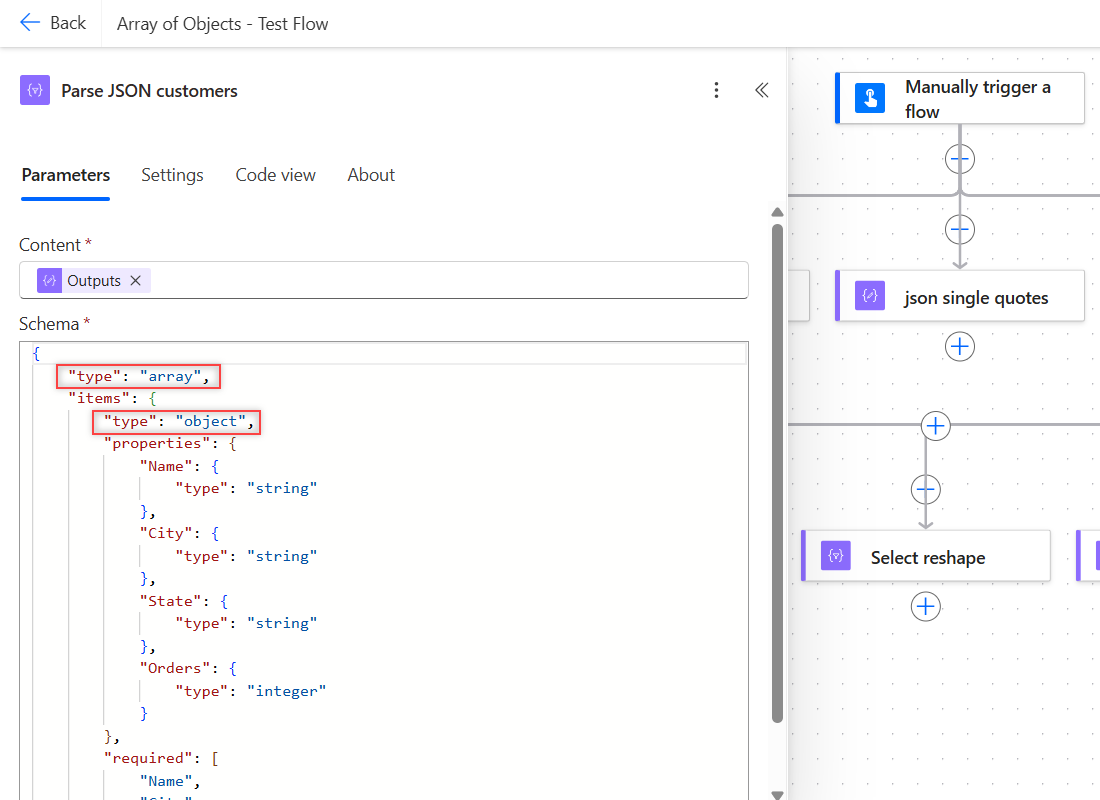Image resolution: width=1100 pixels, height=800 pixels.
Task: Select the Outputs dynamic content token
Action: pos(93,280)
